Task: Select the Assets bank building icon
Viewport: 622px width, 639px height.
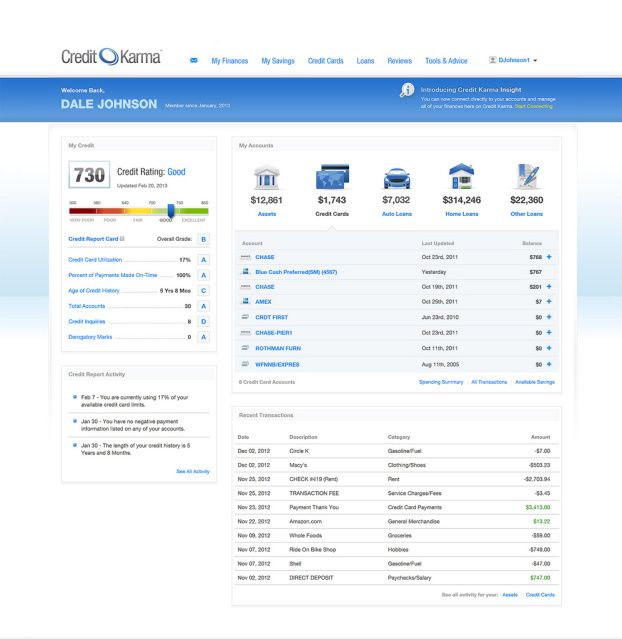Action: tap(267, 179)
